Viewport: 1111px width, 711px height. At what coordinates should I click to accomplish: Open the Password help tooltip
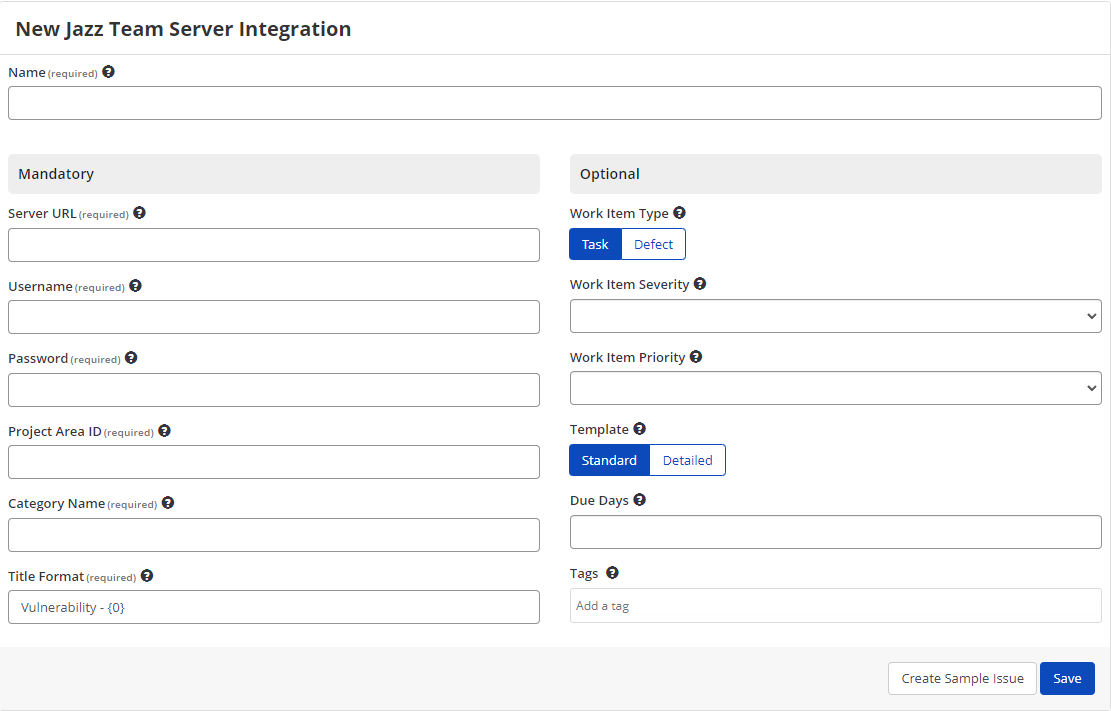coord(131,357)
